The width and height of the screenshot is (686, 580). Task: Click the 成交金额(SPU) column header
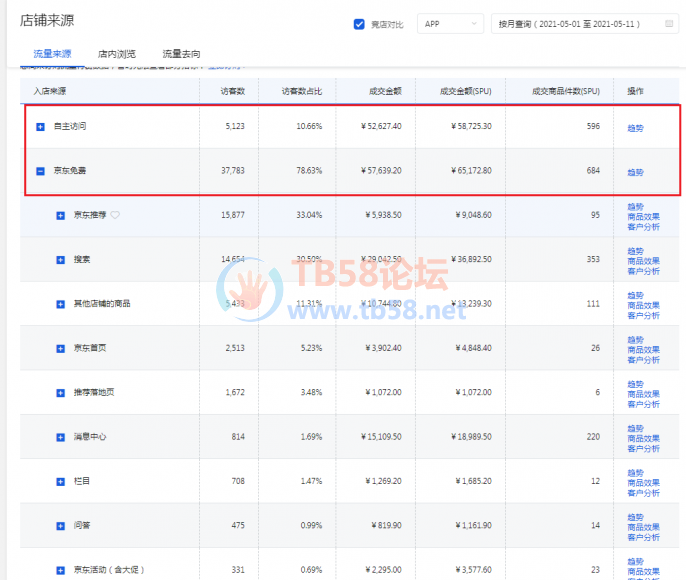pos(466,91)
